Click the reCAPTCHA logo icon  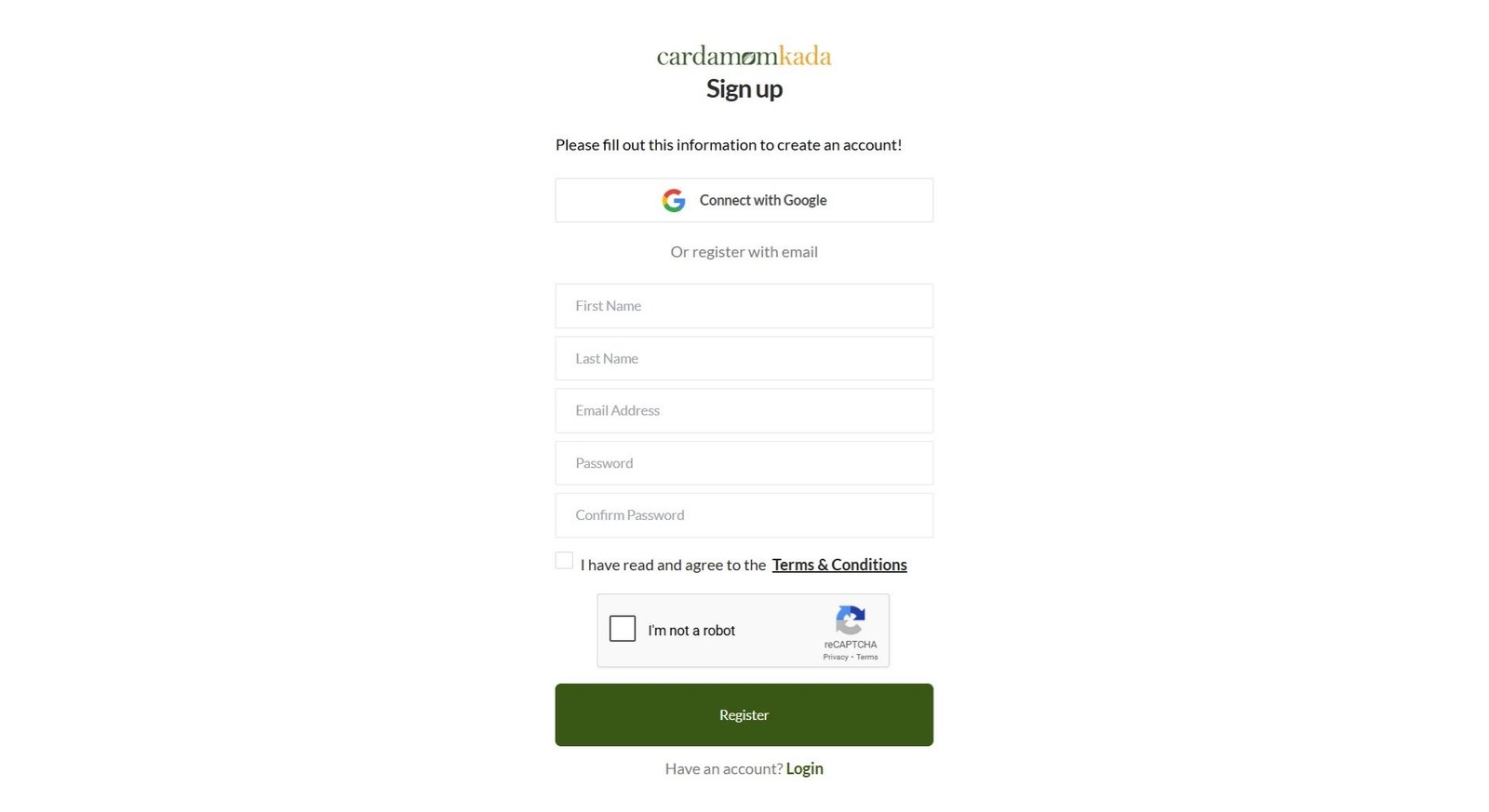click(x=850, y=620)
